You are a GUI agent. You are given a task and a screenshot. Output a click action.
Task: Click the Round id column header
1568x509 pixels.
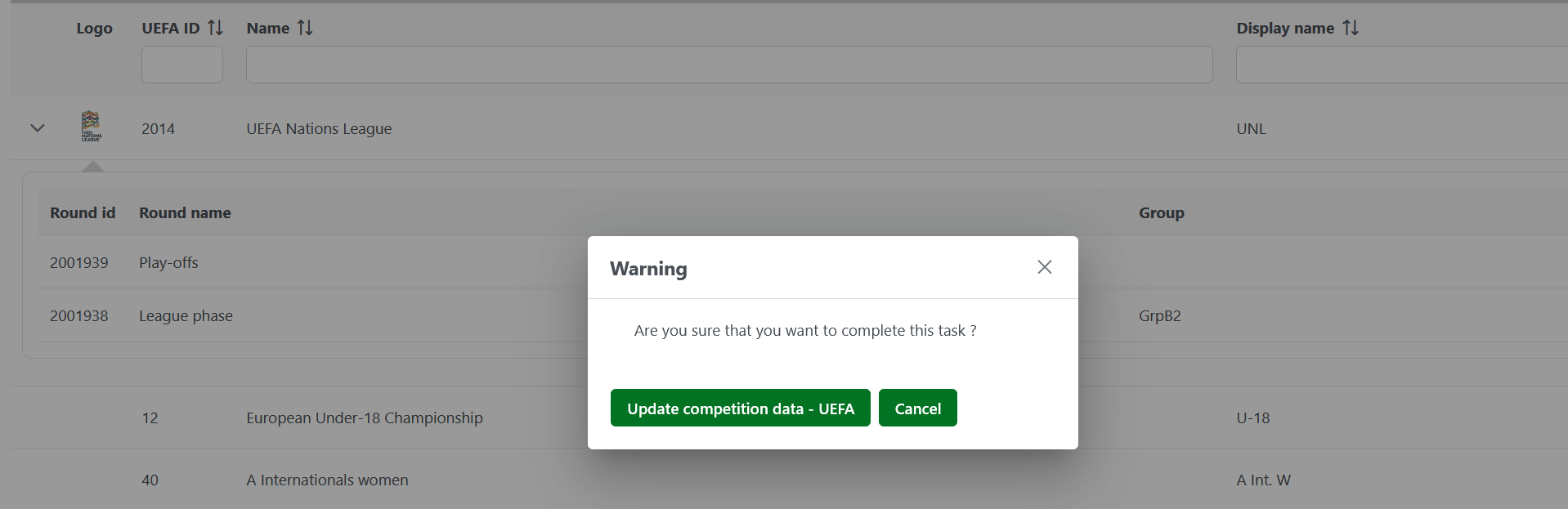(x=83, y=213)
